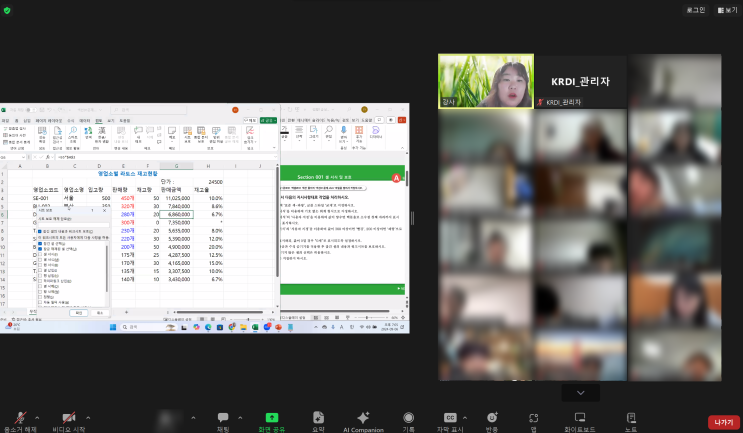Open the meeting summary button

[x=317, y=418]
